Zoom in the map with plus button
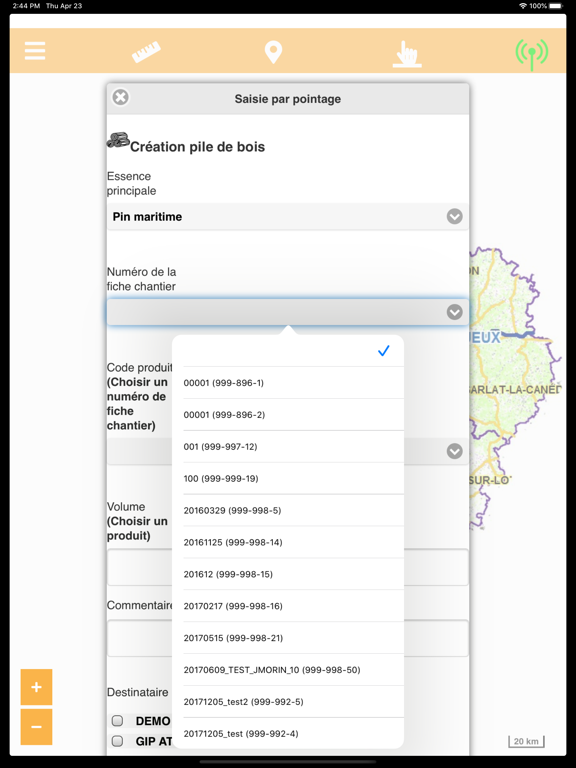The width and height of the screenshot is (576, 768). tap(36, 687)
